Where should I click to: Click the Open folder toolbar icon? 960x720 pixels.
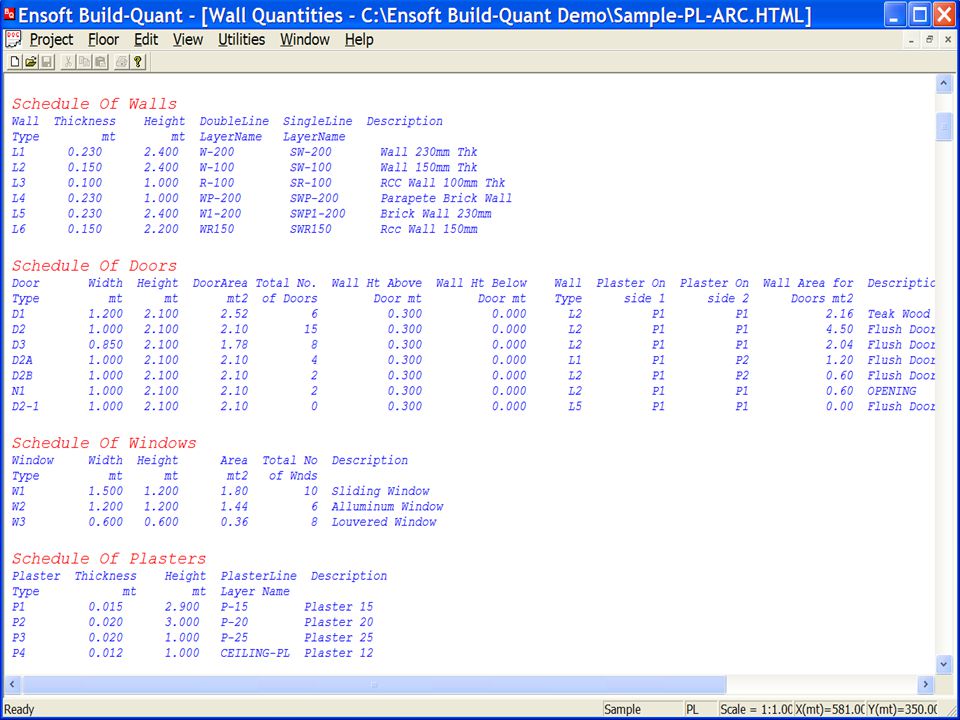31,62
